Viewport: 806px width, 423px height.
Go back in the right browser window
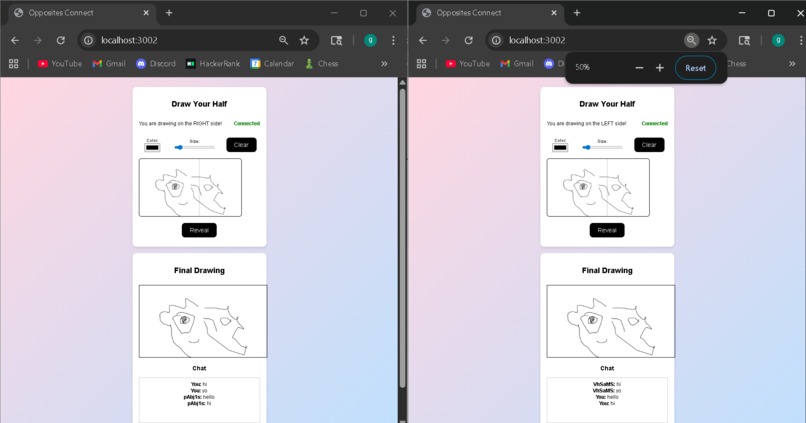423,40
